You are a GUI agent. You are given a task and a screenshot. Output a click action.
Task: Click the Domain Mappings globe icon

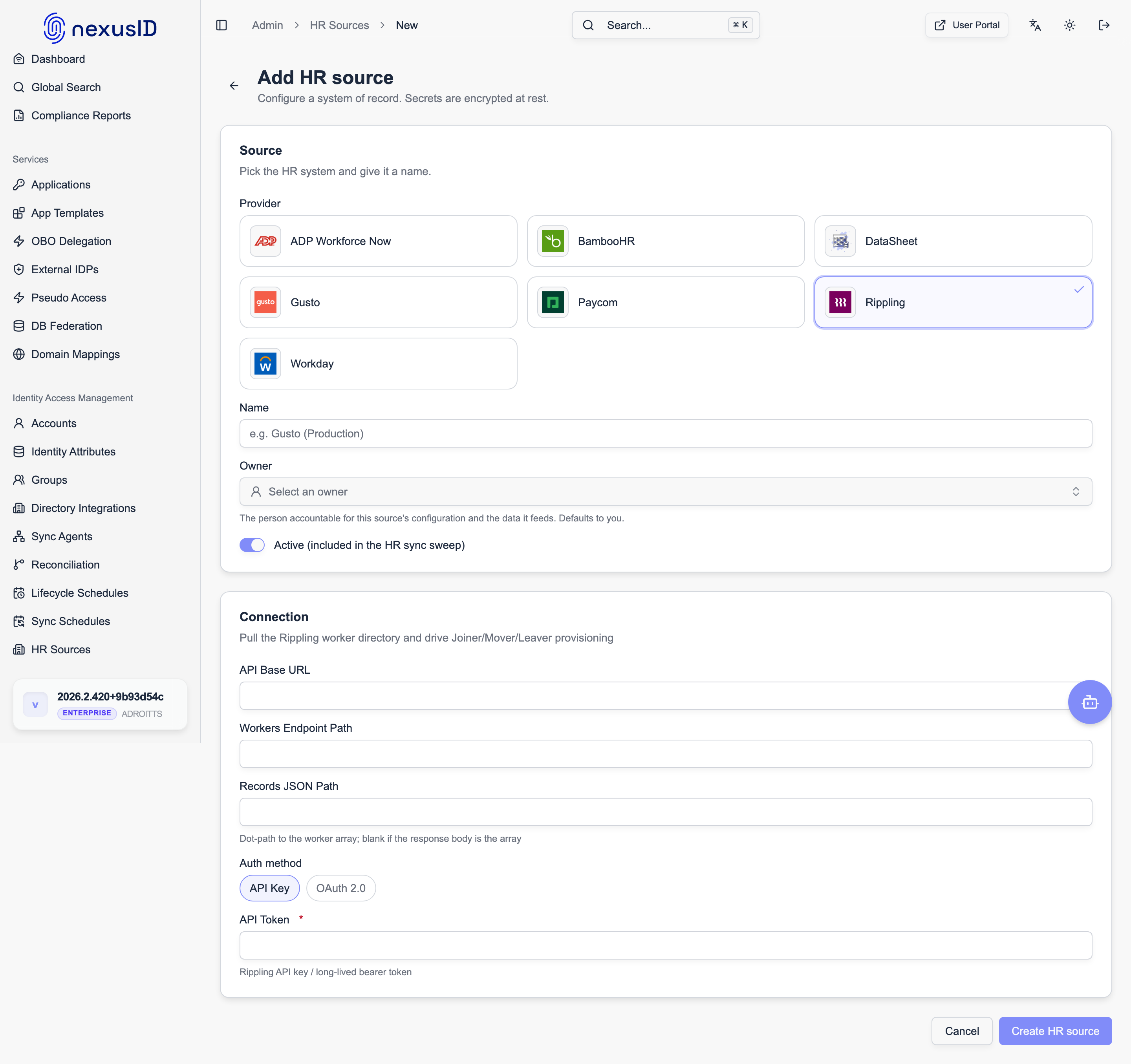(19, 354)
